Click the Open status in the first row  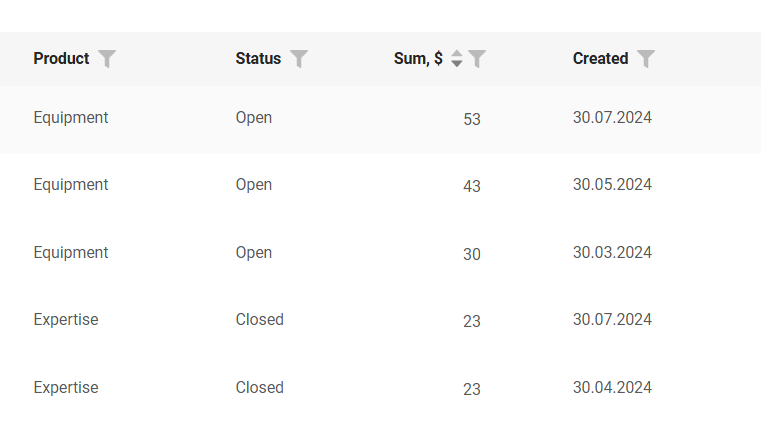coord(254,118)
